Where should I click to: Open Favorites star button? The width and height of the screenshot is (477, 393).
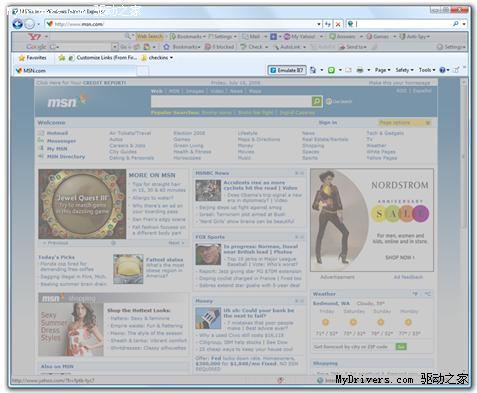click(x=32, y=58)
